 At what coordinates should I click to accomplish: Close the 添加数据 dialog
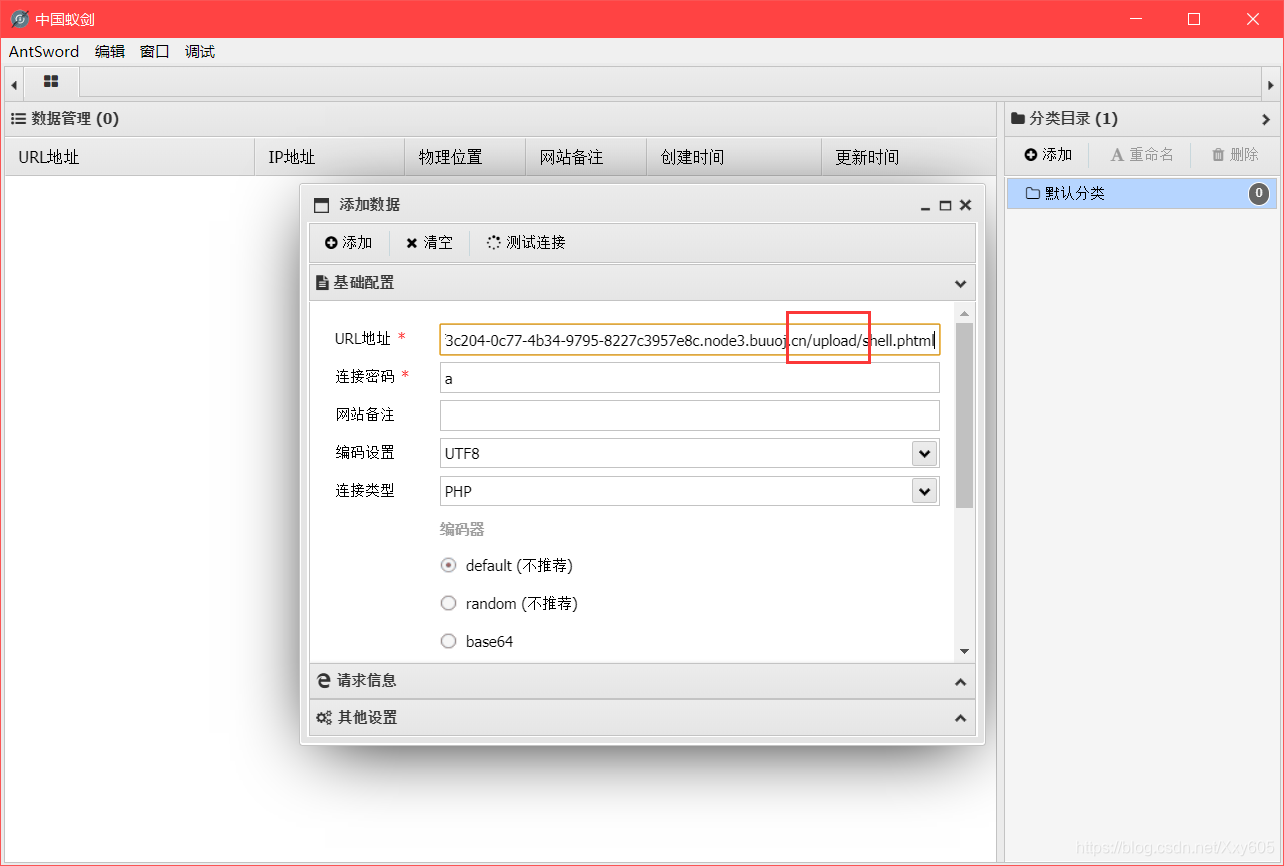coord(965,205)
